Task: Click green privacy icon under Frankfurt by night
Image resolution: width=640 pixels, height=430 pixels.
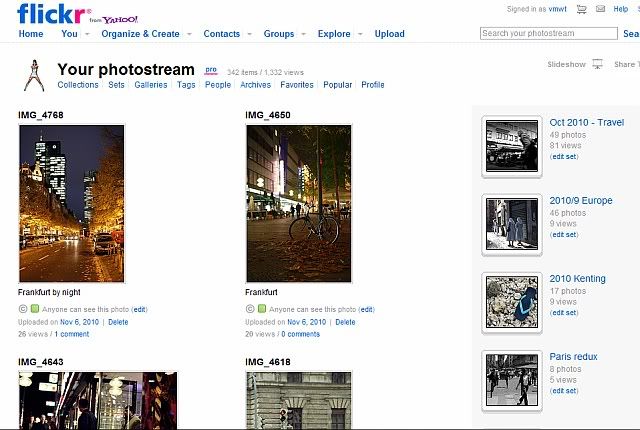Action: [35, 309]
